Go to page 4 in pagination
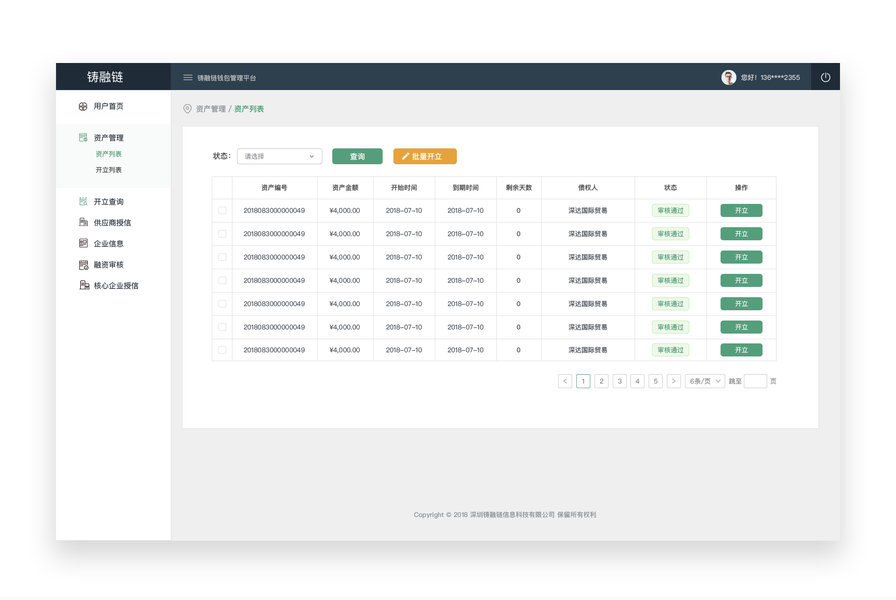 637,381
